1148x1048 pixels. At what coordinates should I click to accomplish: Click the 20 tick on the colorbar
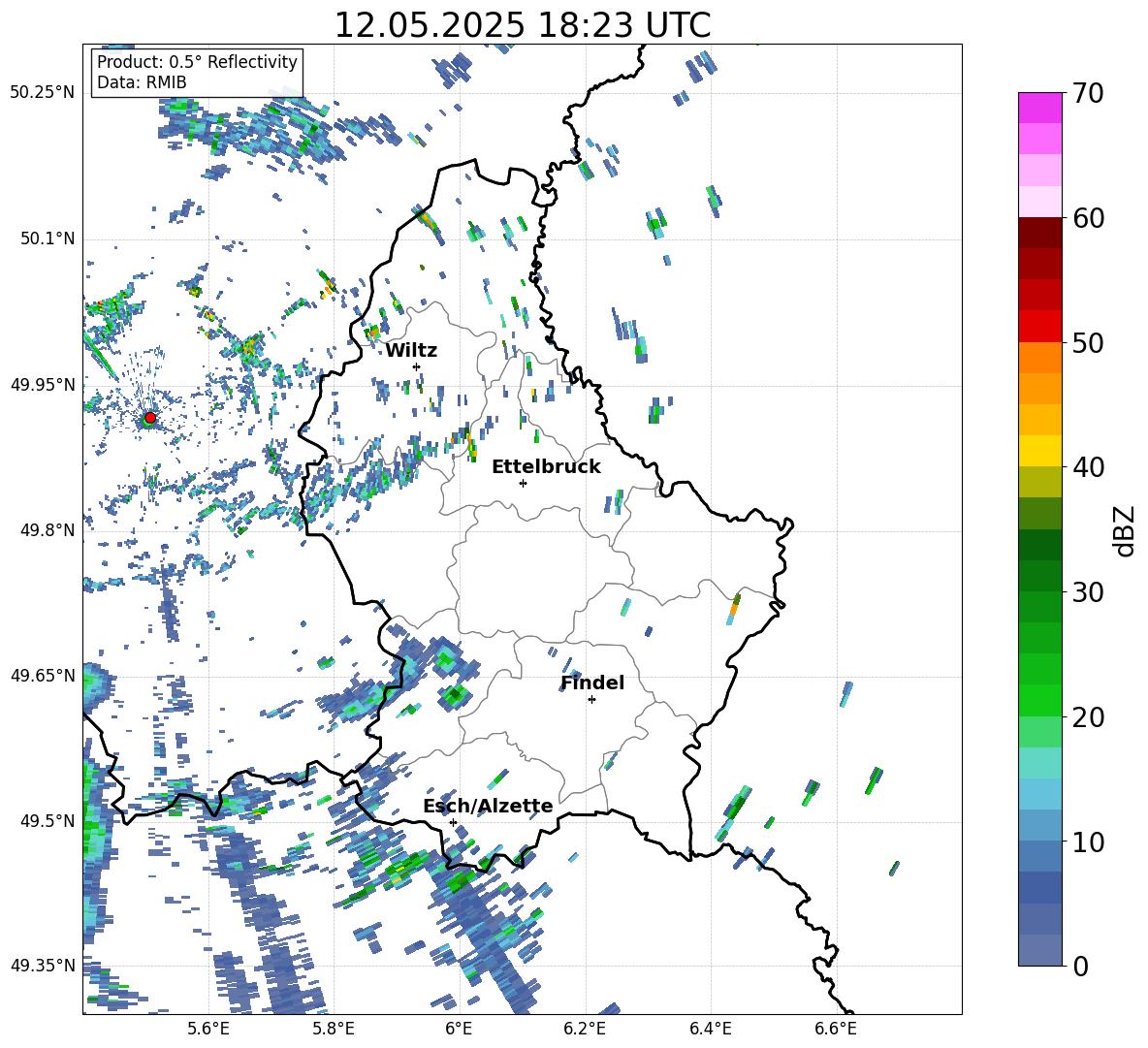tap(1088, 716)
